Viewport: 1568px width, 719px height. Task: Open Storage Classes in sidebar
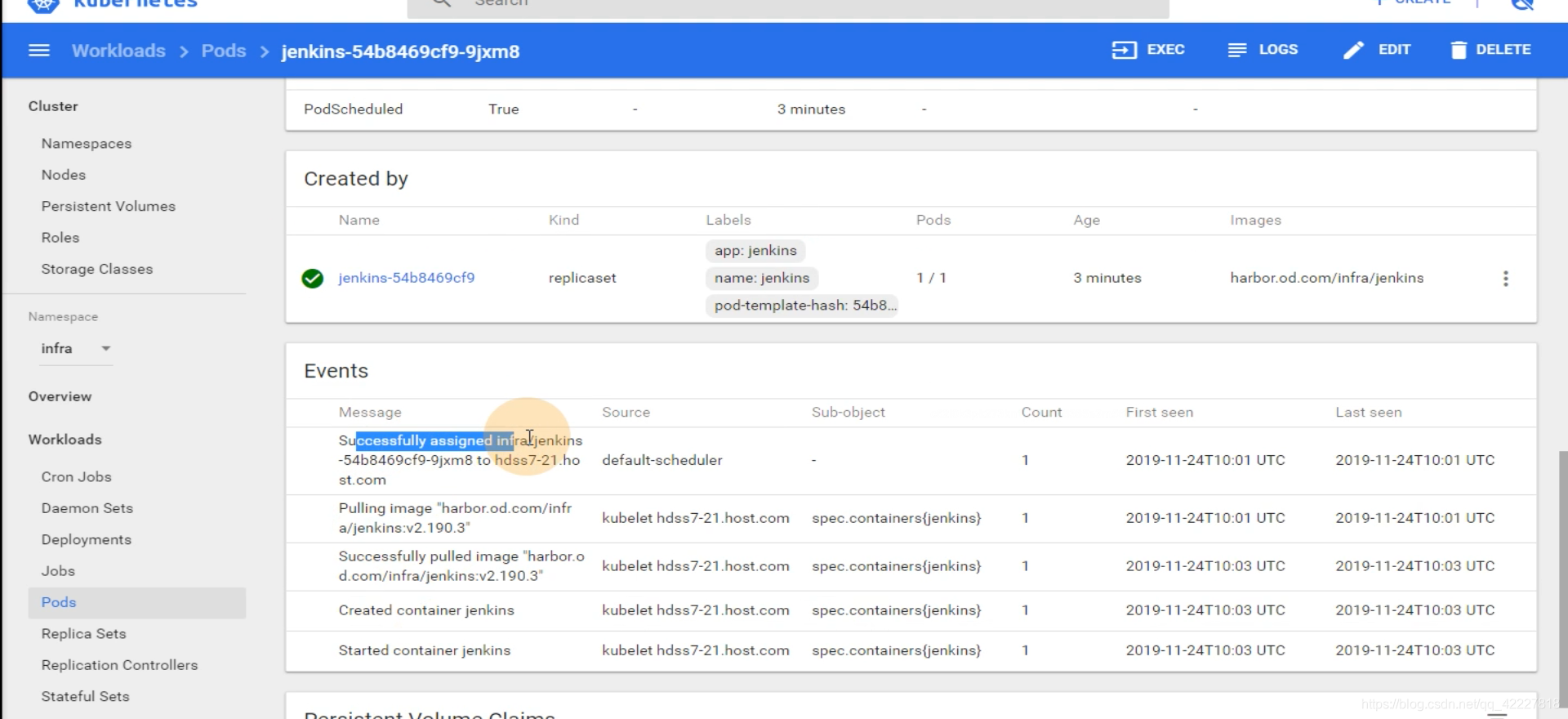[97, 269]
